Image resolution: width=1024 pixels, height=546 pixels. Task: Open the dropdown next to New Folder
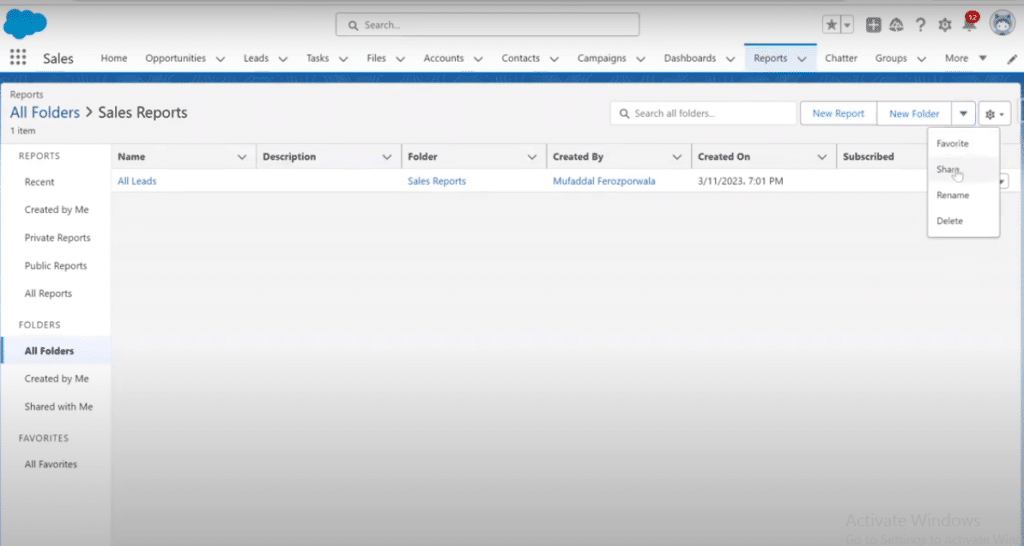pos(963,114)
